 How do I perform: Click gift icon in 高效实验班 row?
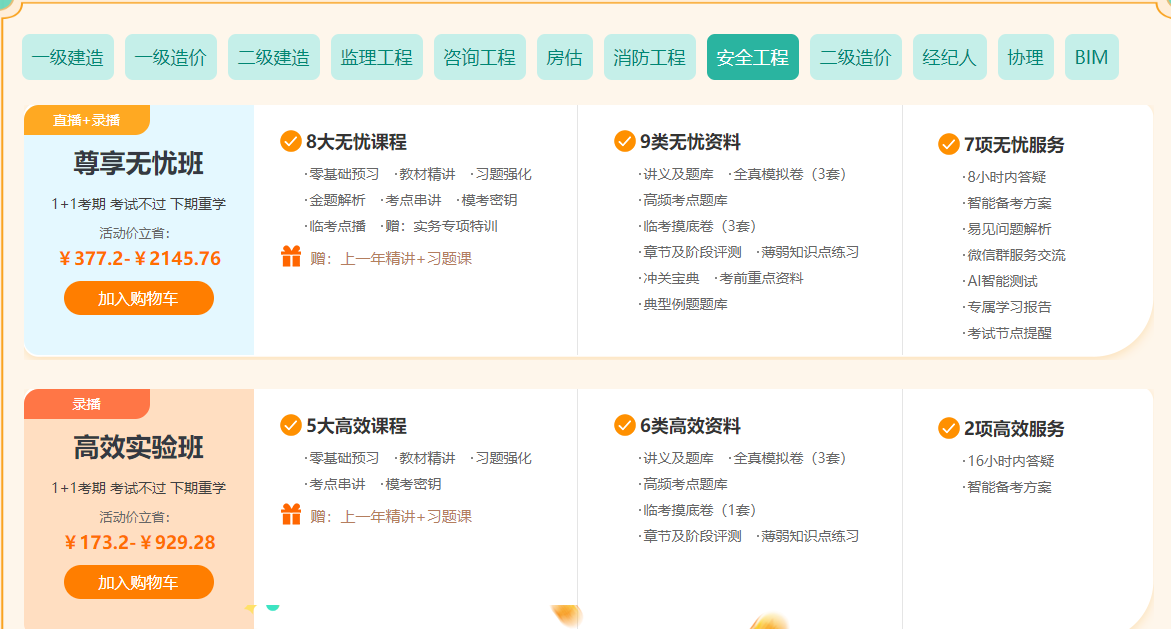[291, 515]
